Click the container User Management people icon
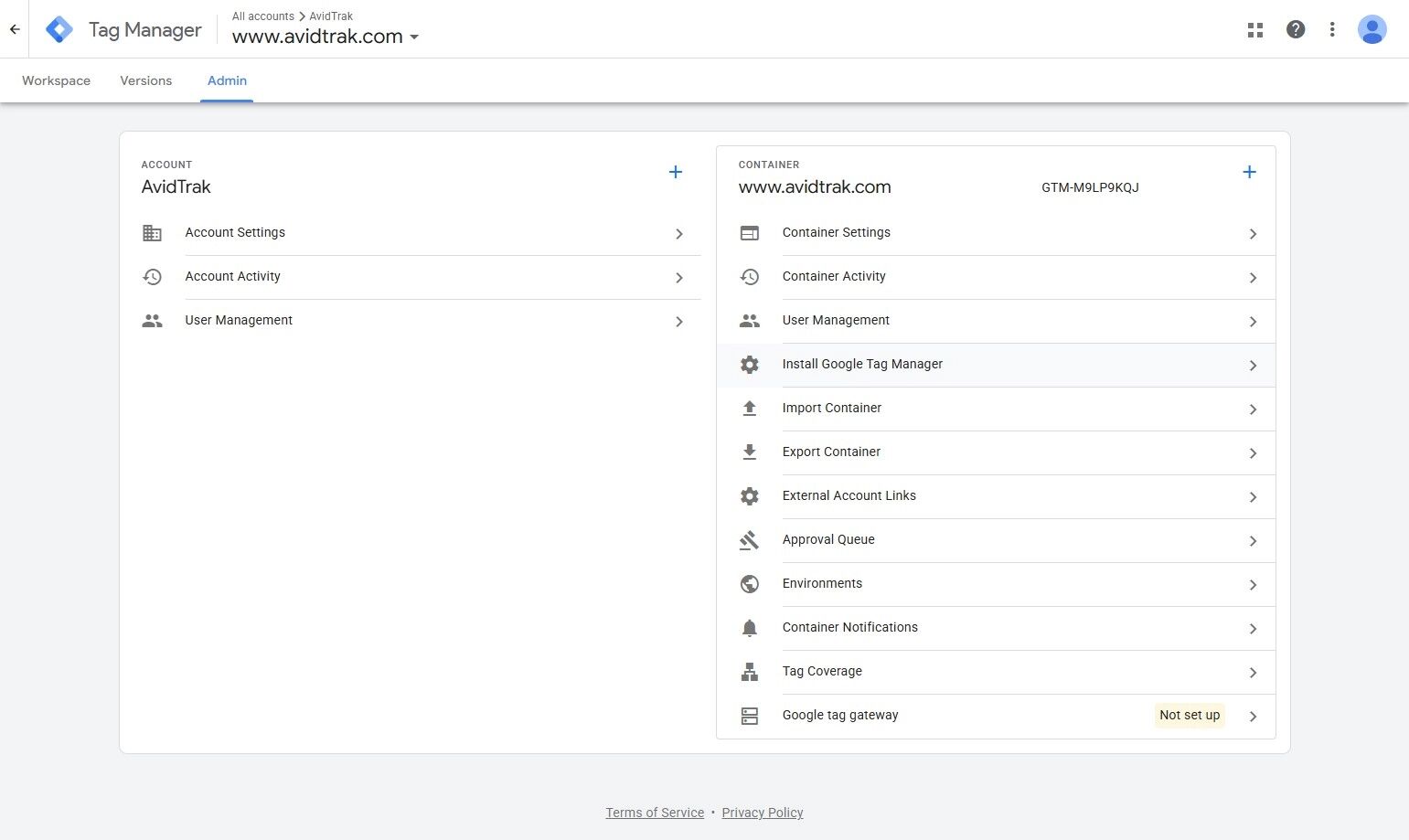1409x840 pixels. click(750, 321)
